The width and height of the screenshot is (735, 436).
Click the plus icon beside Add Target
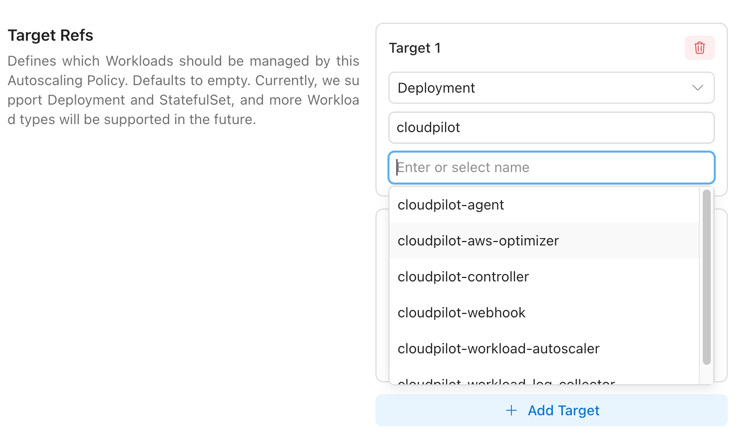pyautogui.click(x=511, y=410)
